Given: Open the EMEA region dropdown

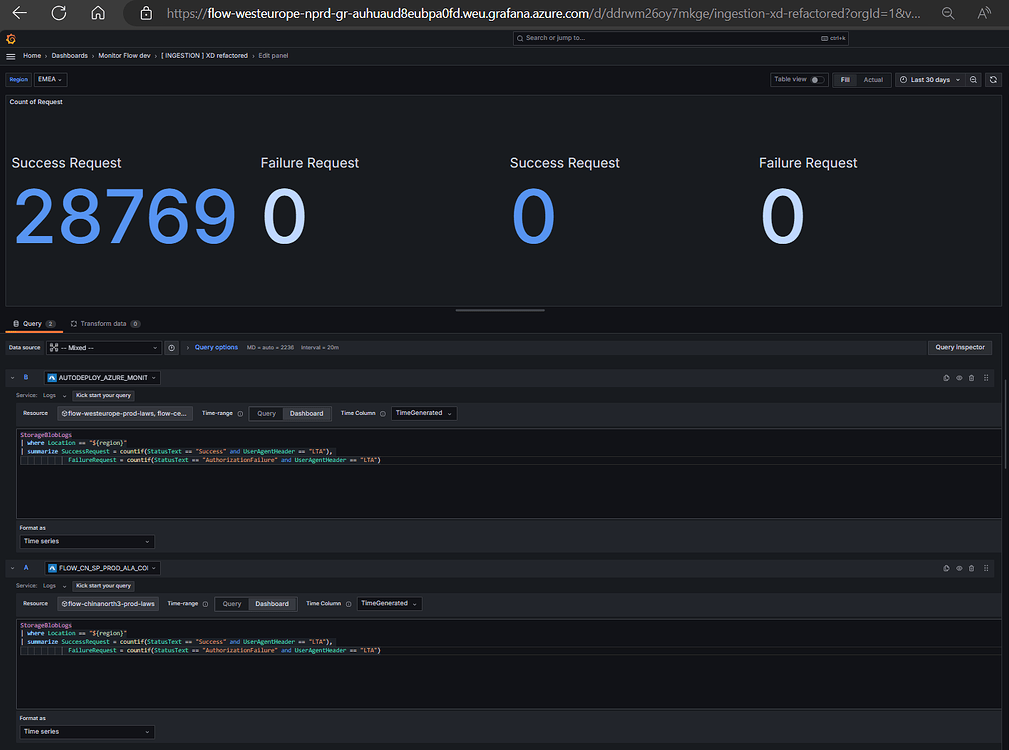Looking at the screenshot, I should 50,79.
